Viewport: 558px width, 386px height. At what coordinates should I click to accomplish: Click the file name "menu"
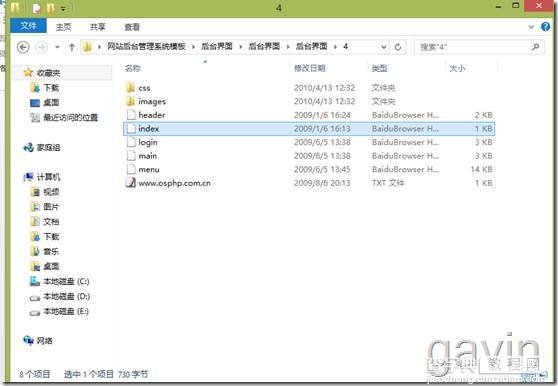[x=149, y=170]
